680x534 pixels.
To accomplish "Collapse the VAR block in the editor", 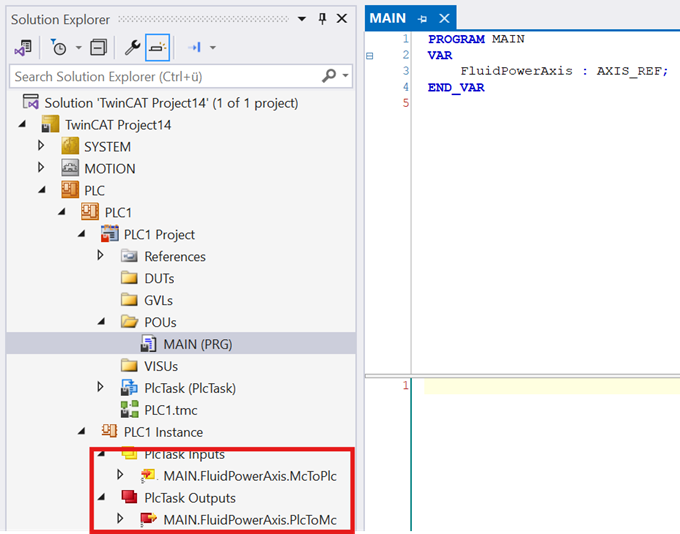I will click(369, 56).
